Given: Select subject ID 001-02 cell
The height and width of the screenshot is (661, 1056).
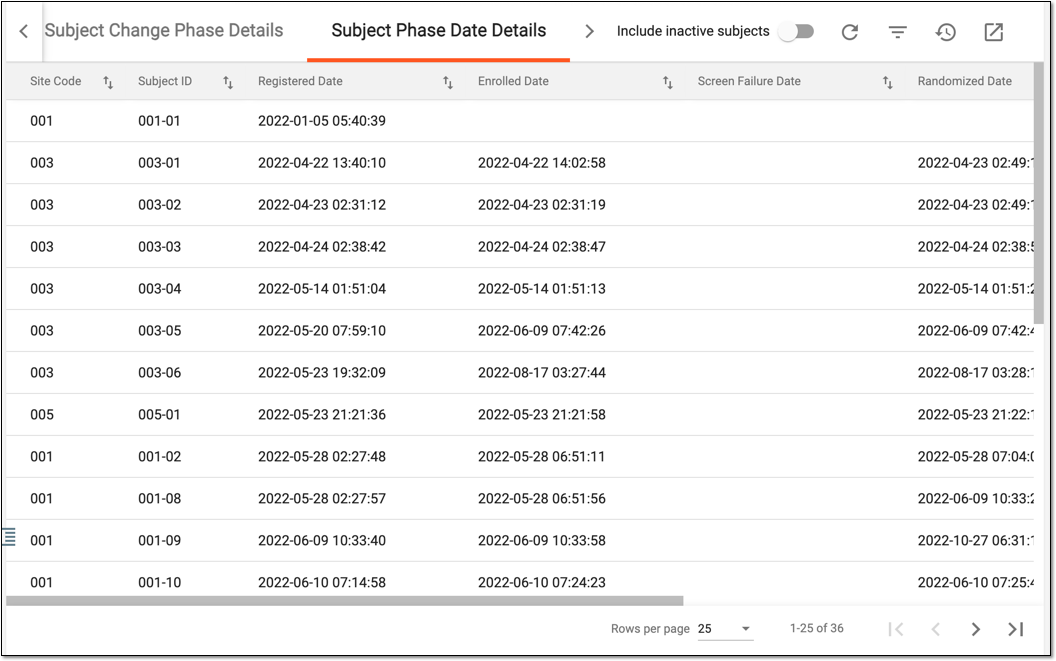Looking at the screenshot, I should pos(160,456).
